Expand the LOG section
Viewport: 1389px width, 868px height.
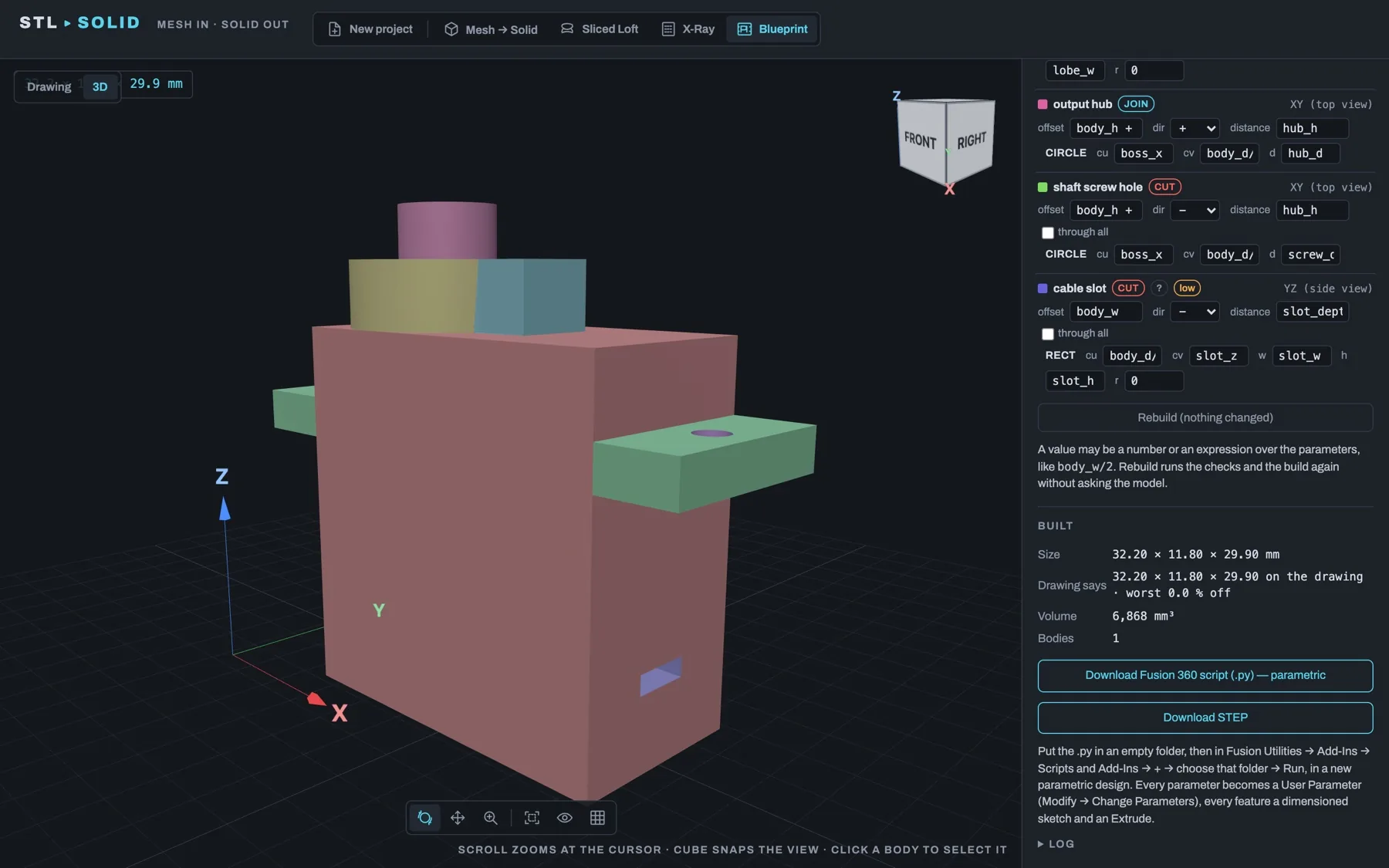(1056, 844)
